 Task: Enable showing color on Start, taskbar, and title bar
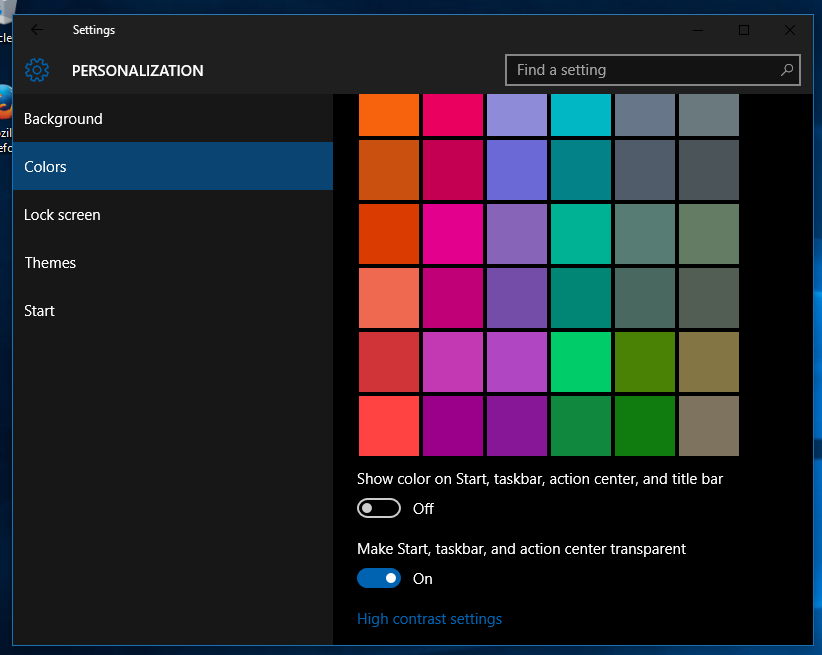(x=378, y=508)
